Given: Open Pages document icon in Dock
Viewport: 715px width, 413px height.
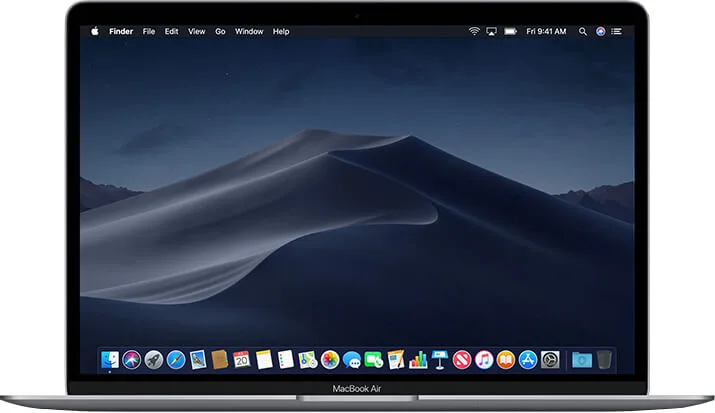Looking at the screenshot, I should 396,360.
